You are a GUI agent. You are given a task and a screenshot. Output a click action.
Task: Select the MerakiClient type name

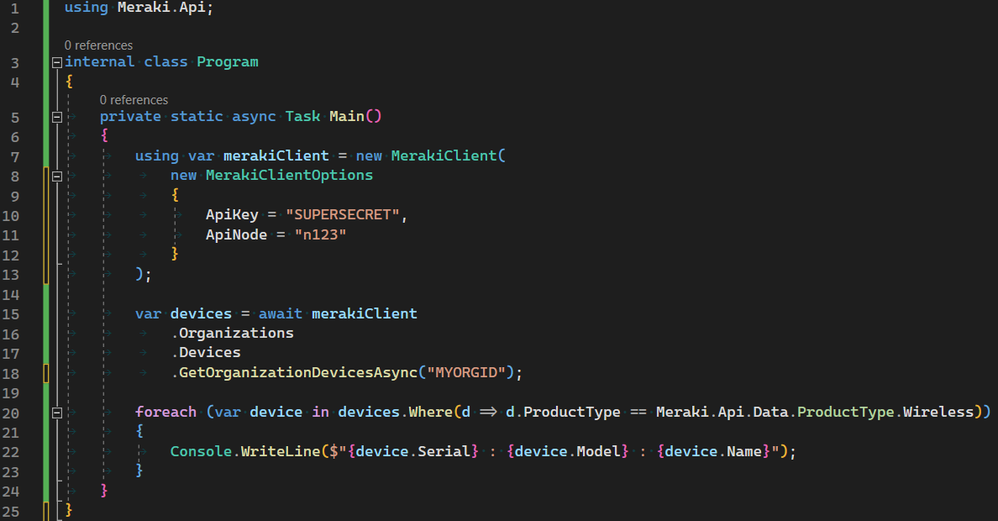(444, 156)
